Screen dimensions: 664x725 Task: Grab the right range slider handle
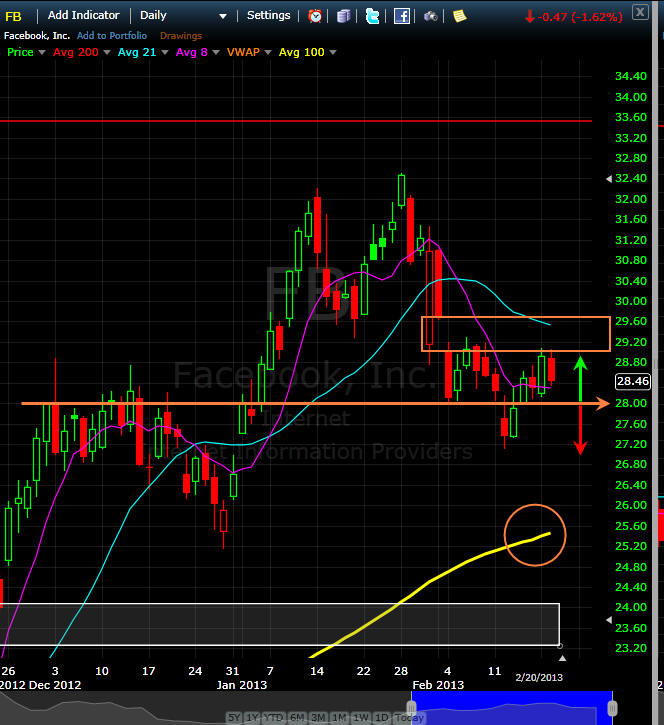pyautogui.click(x=612, y=708)
